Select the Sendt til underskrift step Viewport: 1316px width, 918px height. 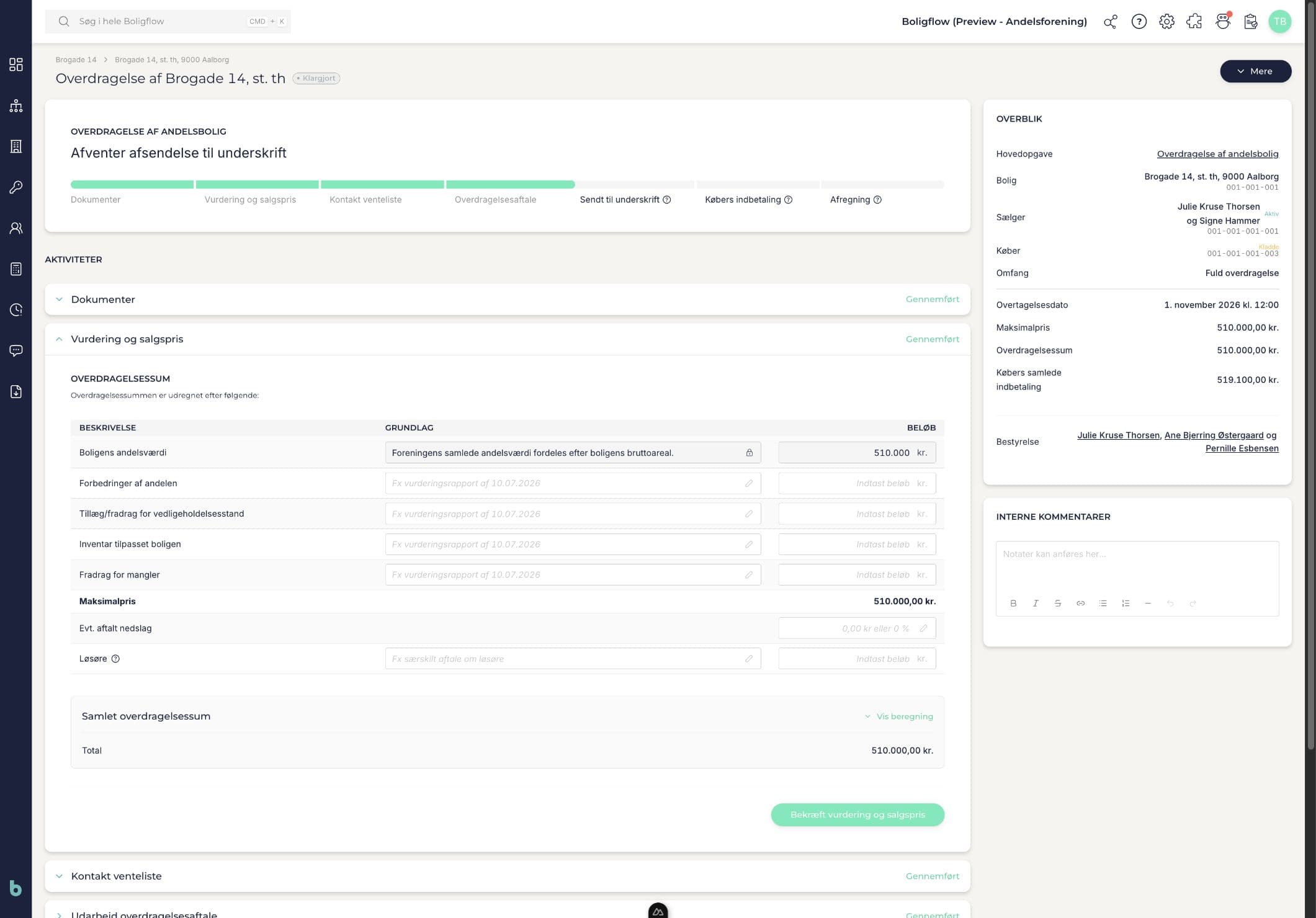[x=625, y=200]
